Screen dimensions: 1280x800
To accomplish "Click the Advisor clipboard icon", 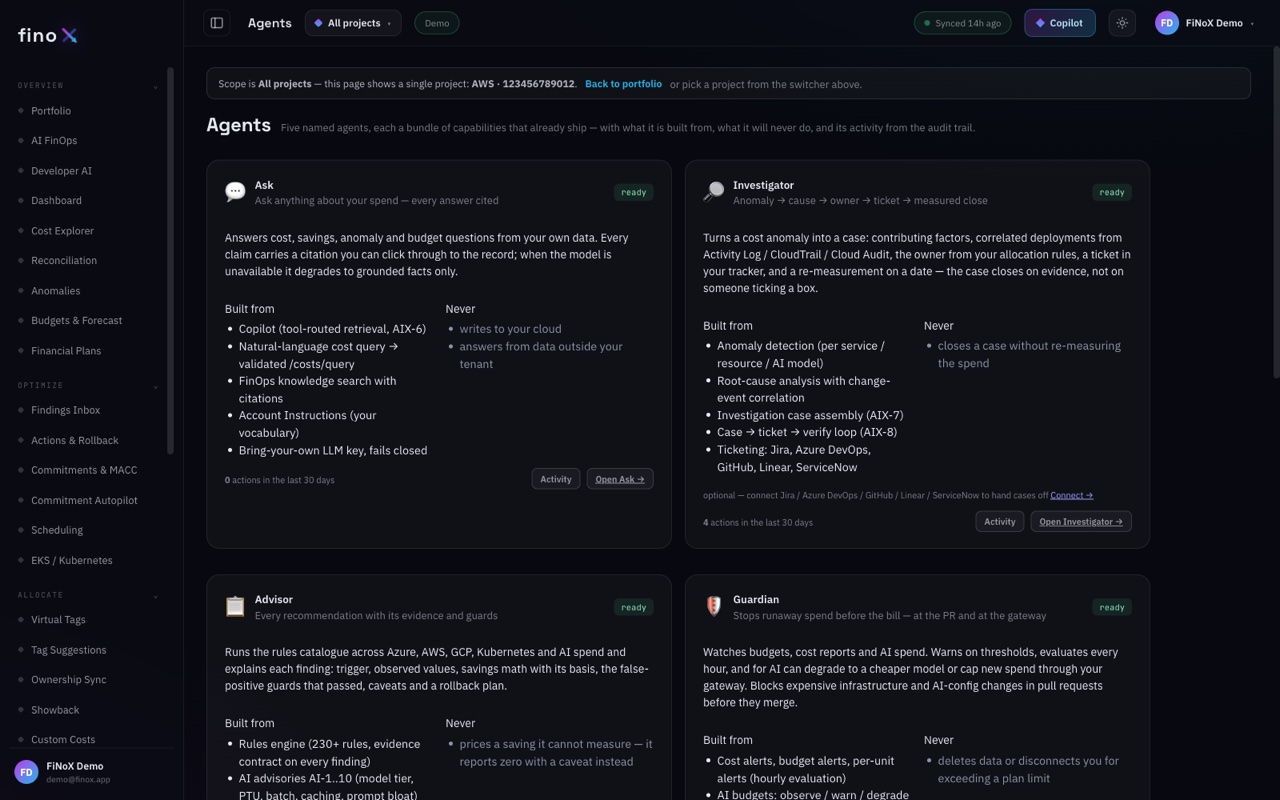I will click(235, 607).
